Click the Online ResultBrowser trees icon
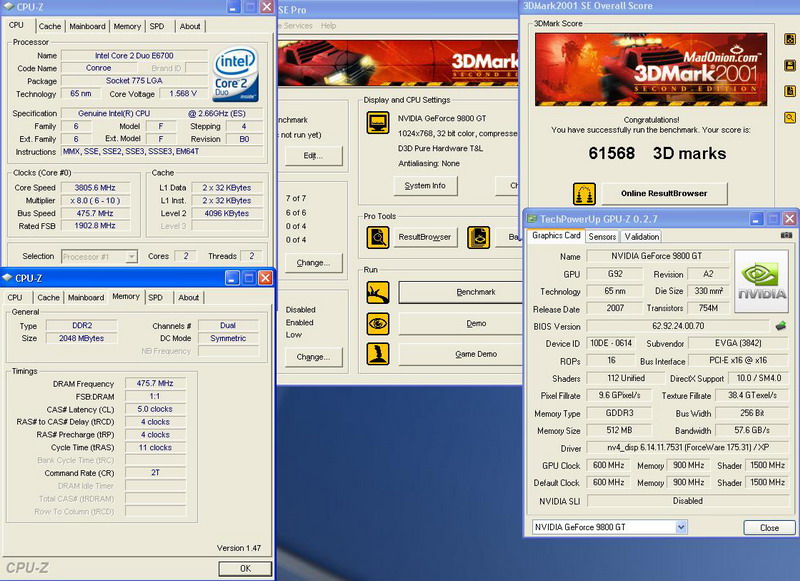 tap(584, 193)
